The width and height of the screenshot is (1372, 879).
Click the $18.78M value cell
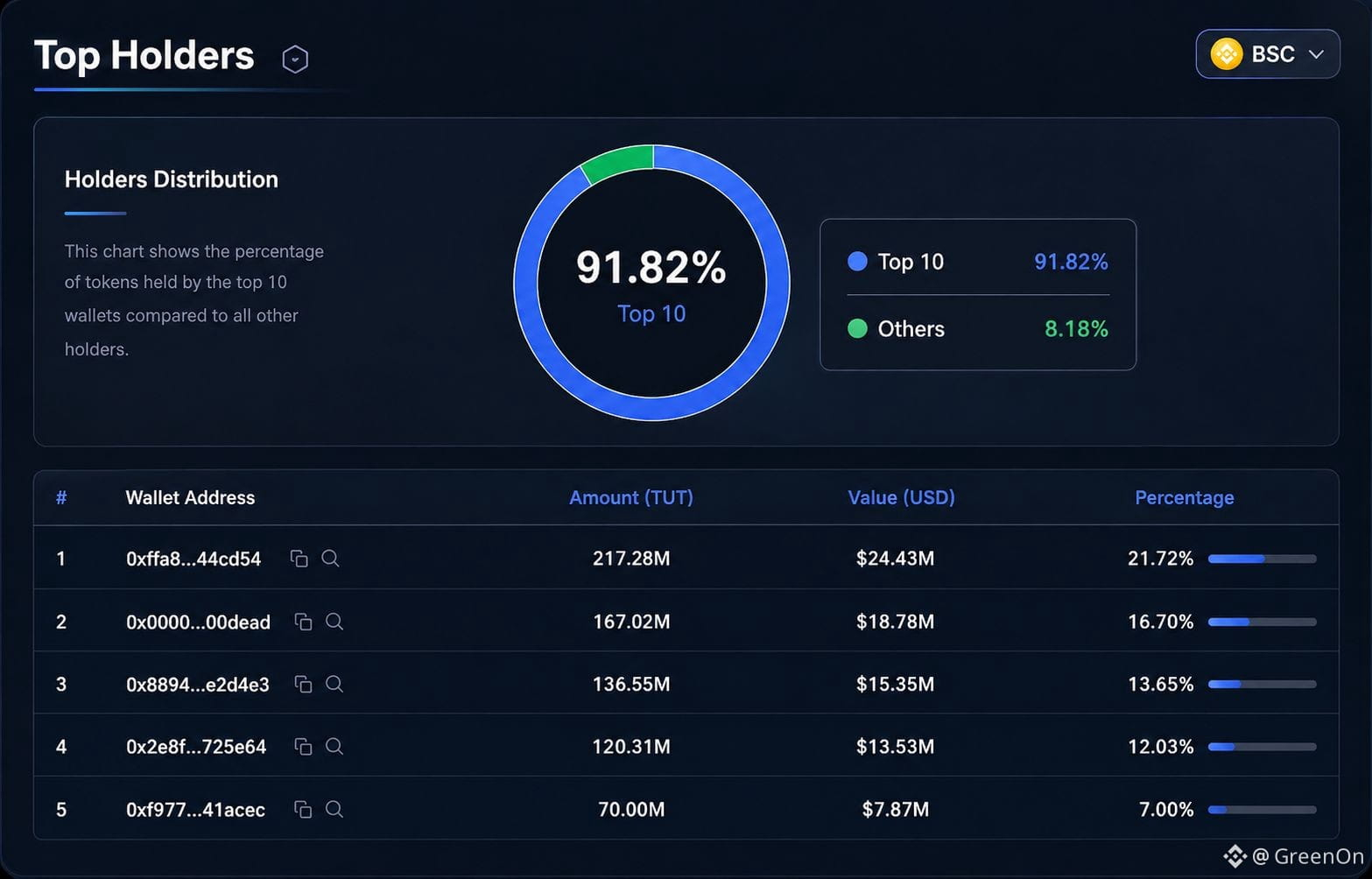pos(895,622)
